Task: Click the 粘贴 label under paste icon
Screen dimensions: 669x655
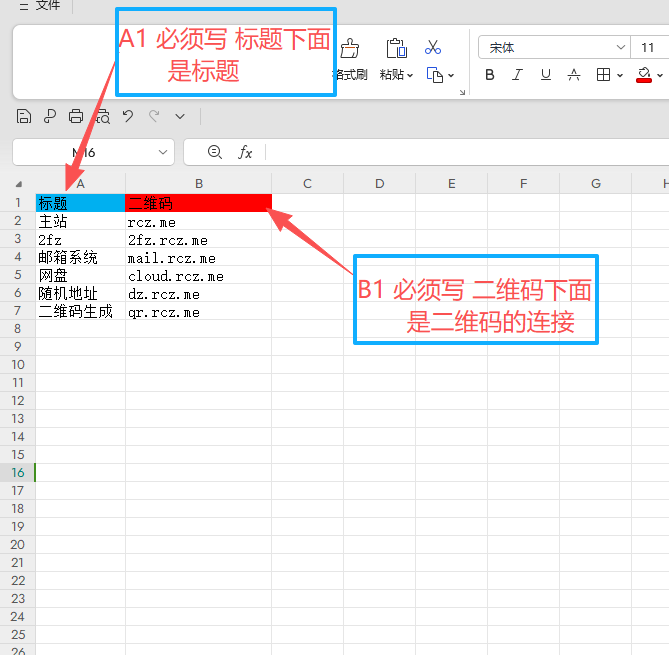Action: [x=392, y=75]
